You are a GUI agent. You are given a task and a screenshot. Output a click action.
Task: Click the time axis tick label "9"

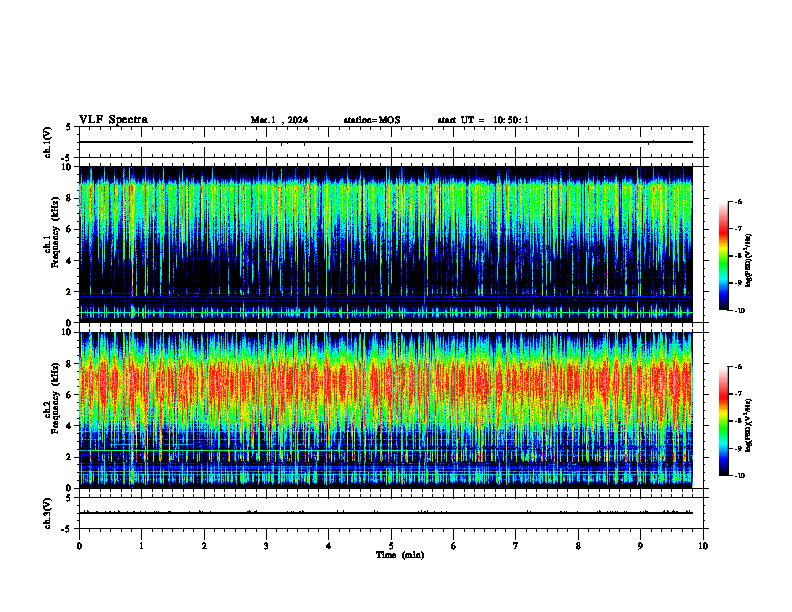click(640, 546)
